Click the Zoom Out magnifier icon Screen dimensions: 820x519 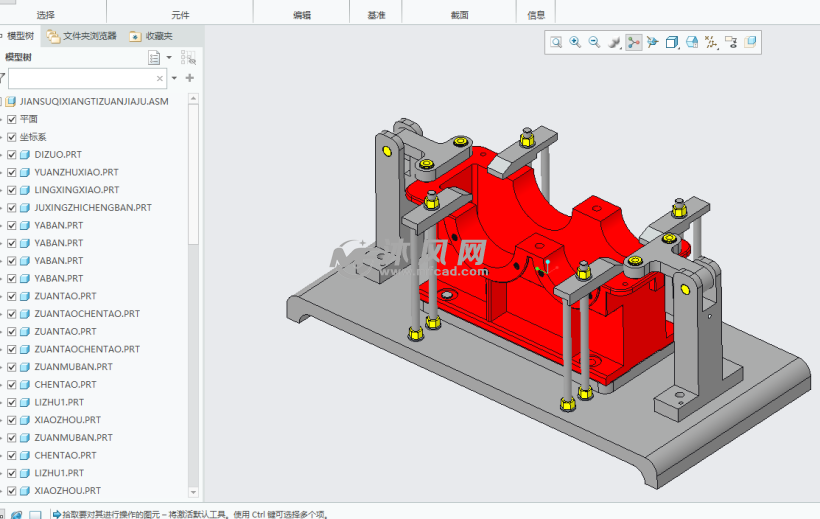[594, 42]
